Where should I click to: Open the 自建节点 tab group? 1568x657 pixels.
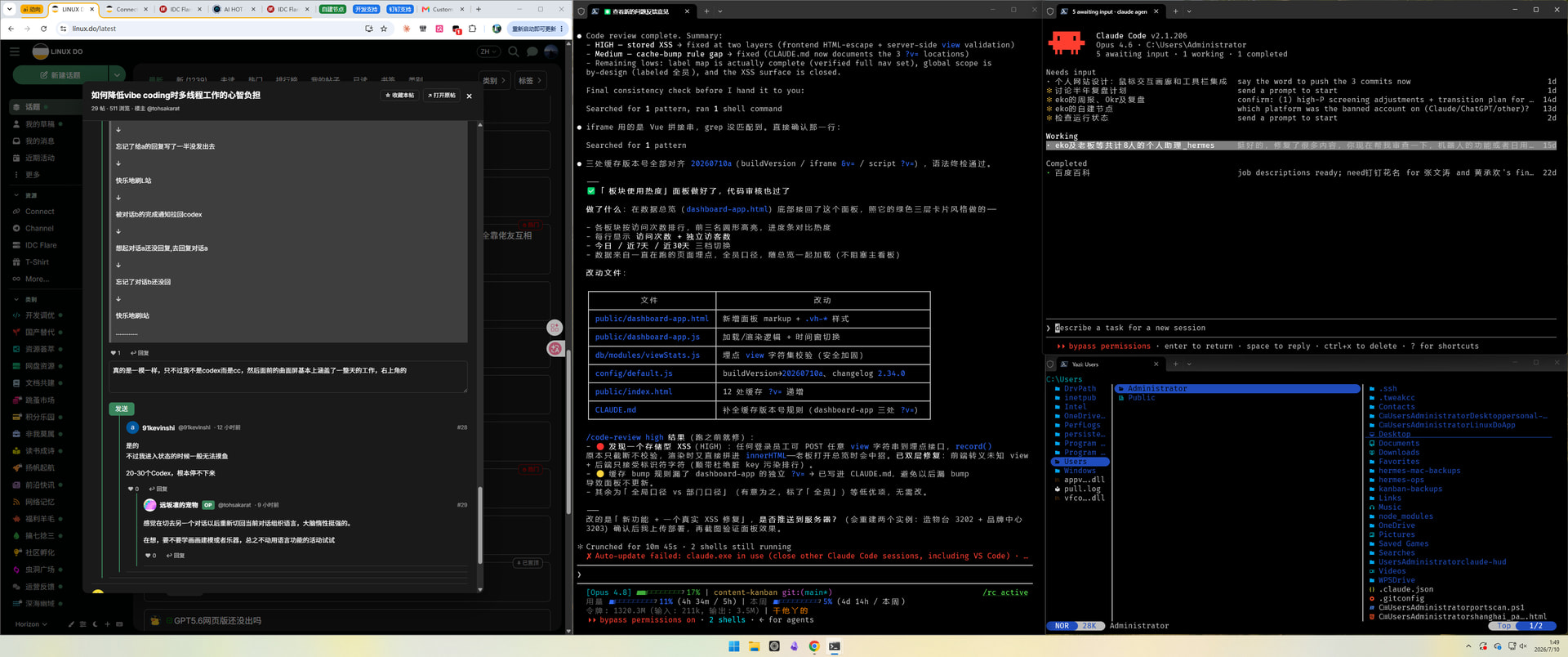pyautogui.click(x=333, y=9)
